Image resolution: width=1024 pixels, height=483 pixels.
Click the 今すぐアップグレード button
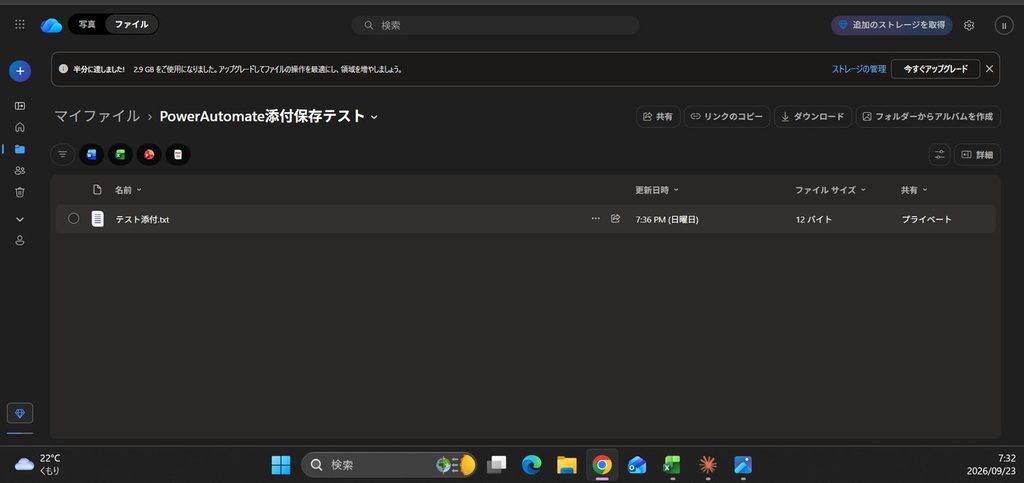point(935,69)
